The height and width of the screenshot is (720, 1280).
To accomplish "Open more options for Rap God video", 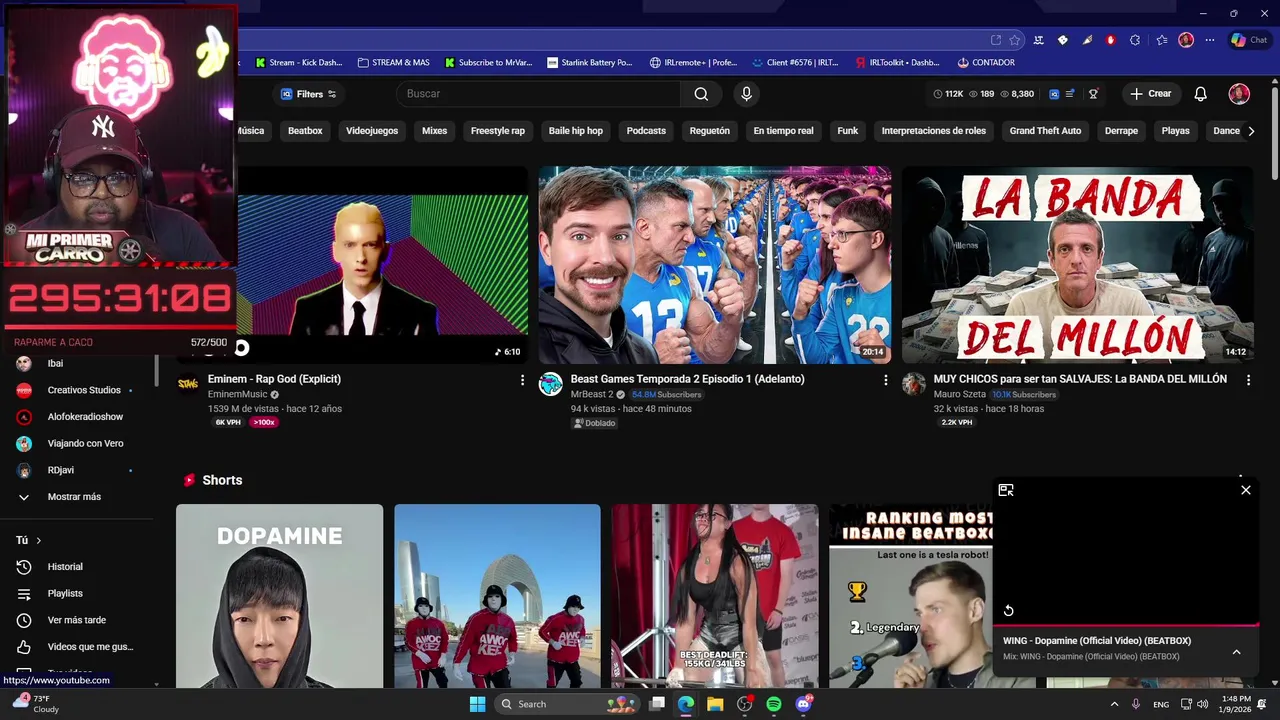I will (x=522, y=380).
